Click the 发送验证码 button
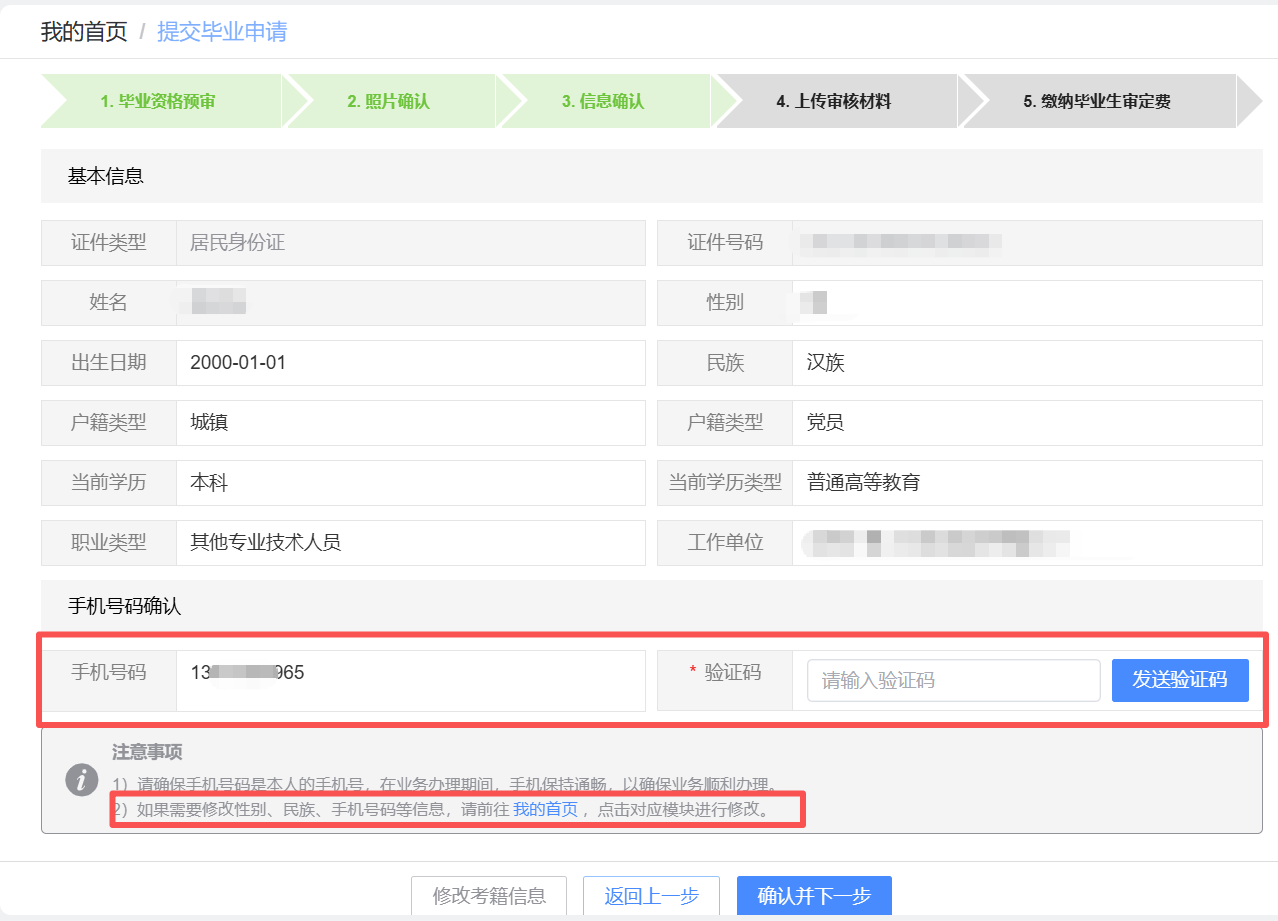The width and height of the screenshot is (1278, 921). (x=1179, y=680)
